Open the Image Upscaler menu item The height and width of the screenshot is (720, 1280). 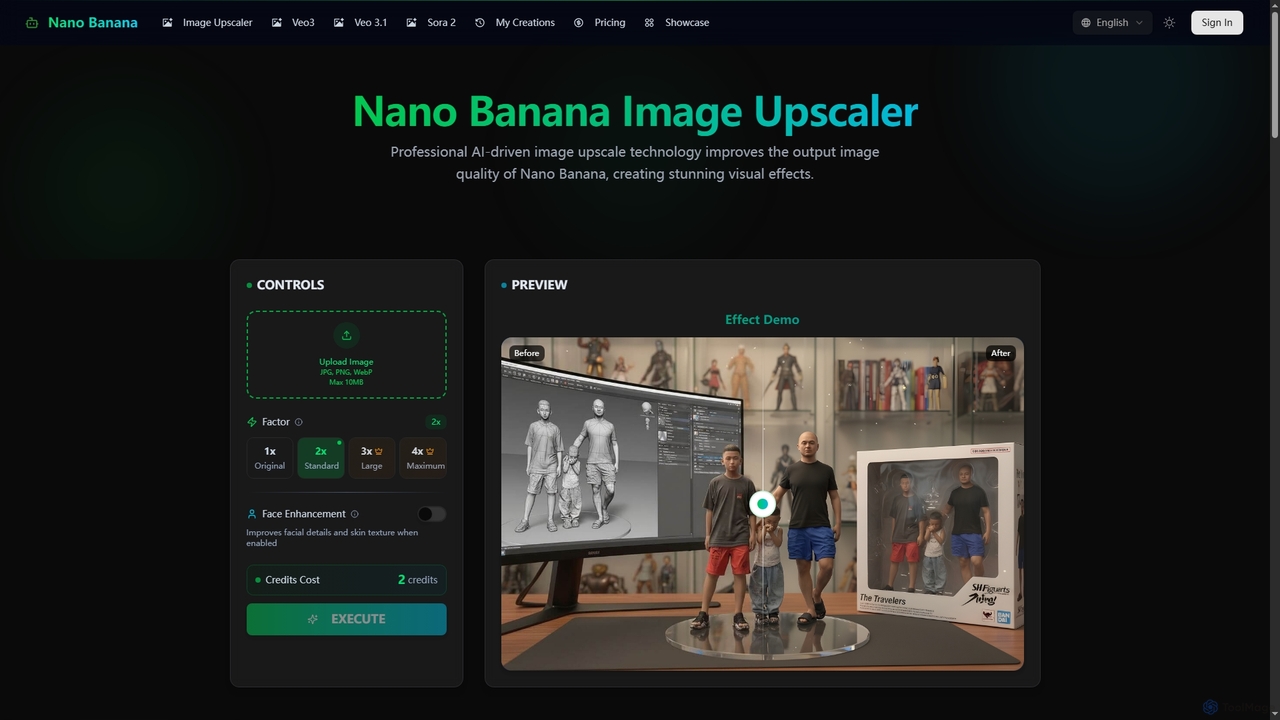(207, 22)
